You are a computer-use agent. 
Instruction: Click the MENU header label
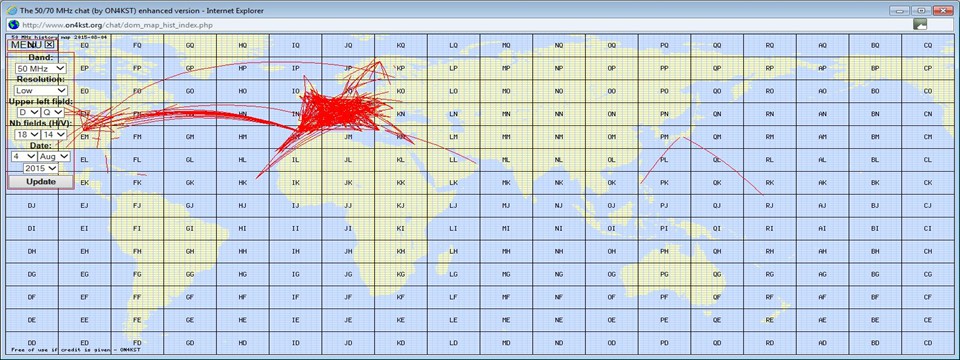click(26, 45)
